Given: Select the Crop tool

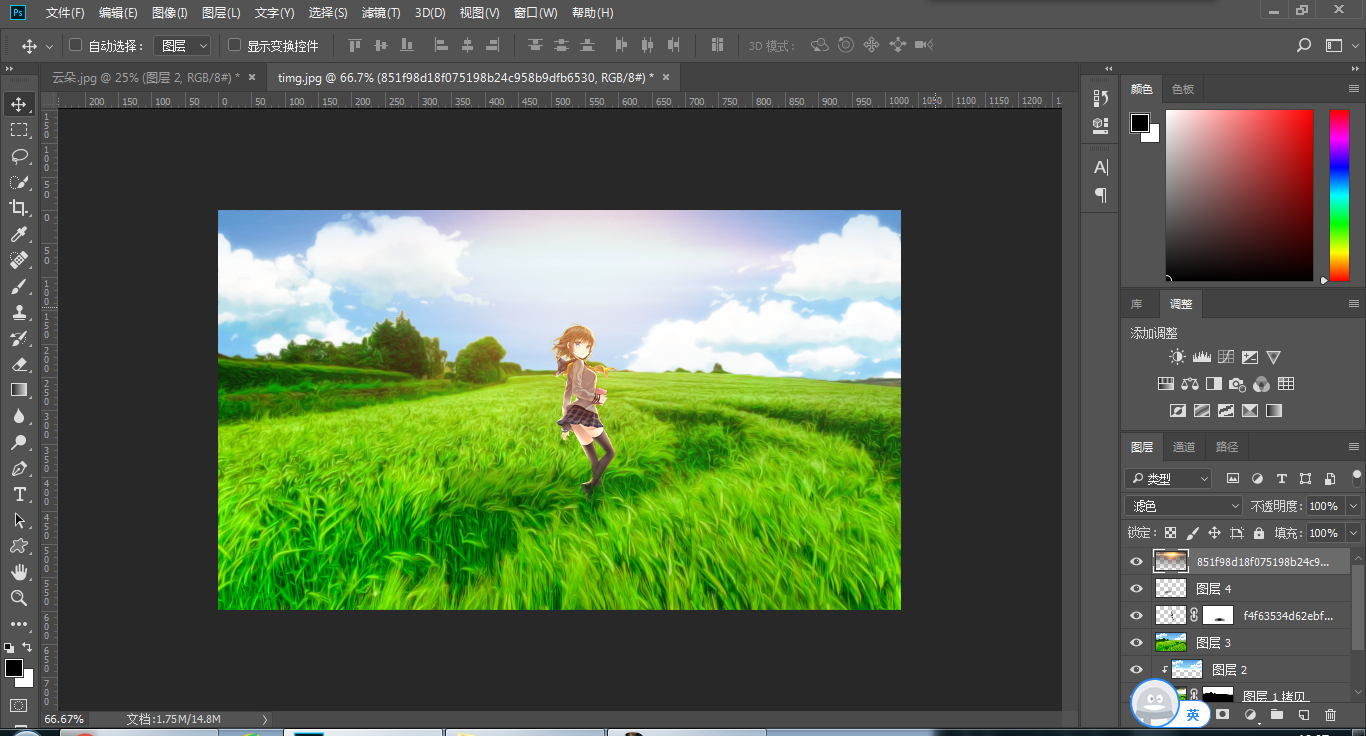Looking at the screenshot, I should [x=19, y=208].
